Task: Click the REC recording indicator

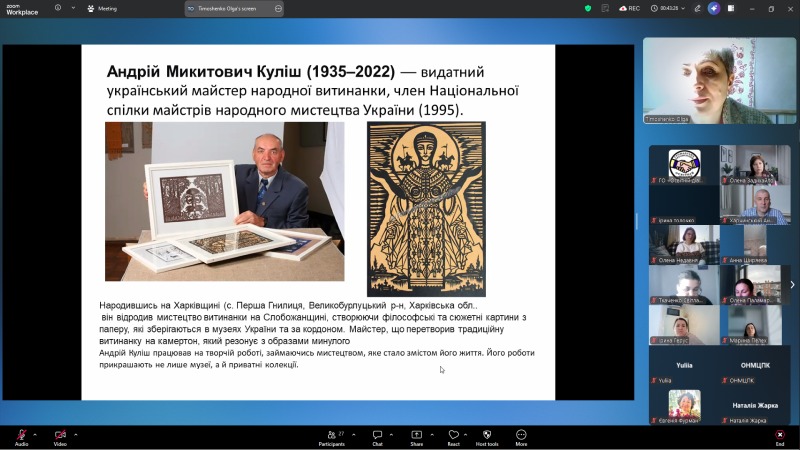Action: (x=630, y=8)
